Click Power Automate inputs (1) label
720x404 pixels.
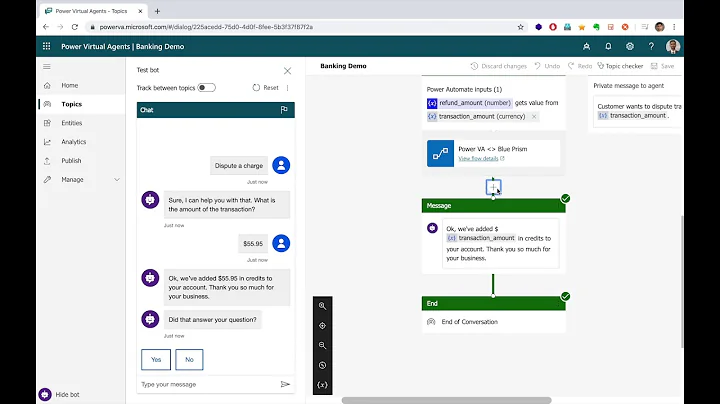pos(464,90)
